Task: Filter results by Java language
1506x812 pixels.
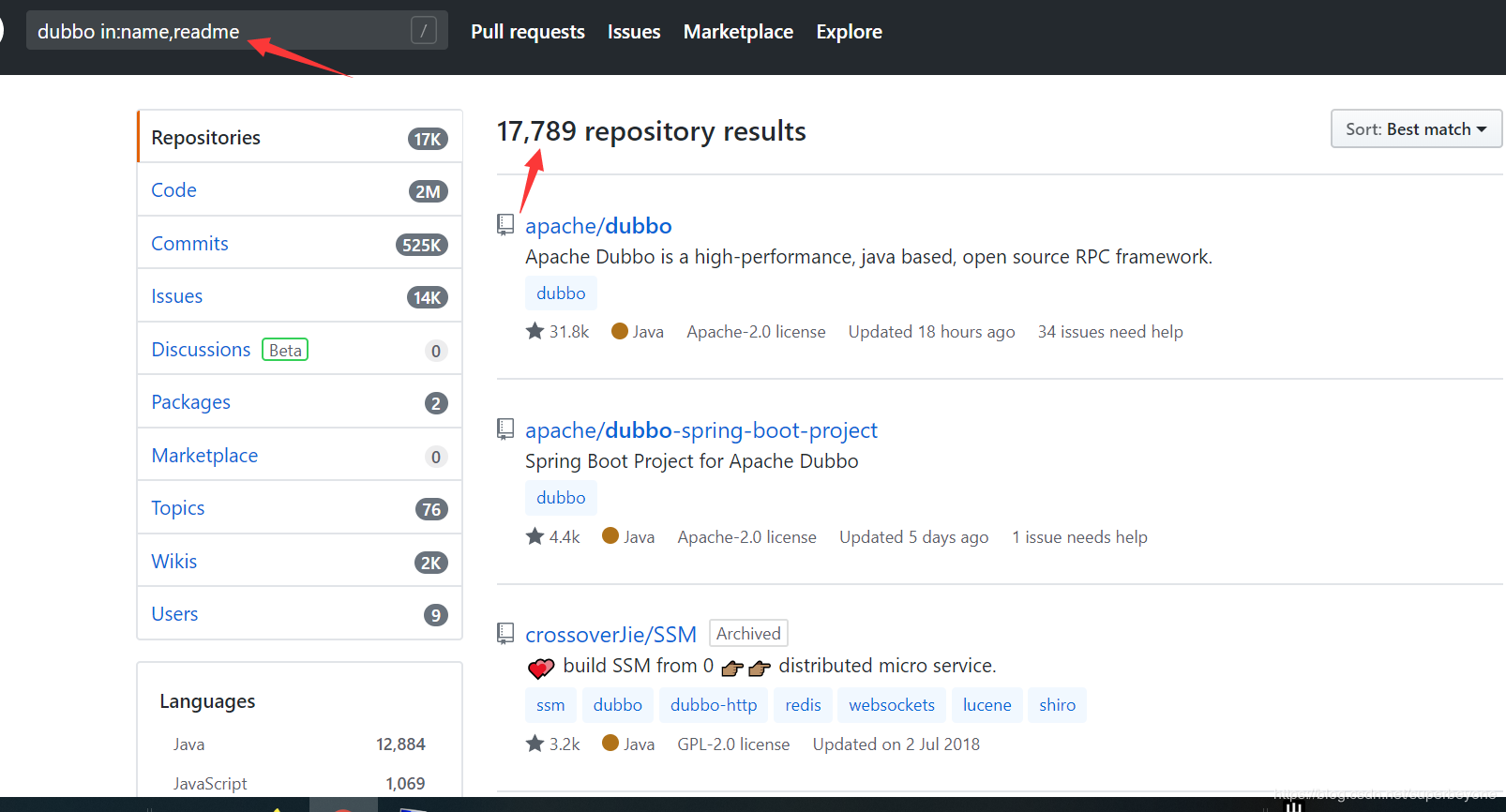Action: pos(299,744)
